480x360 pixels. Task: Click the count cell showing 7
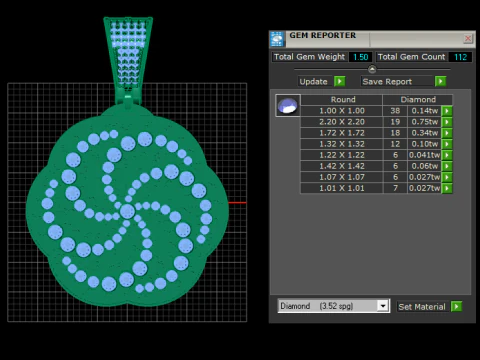point(395,188)
